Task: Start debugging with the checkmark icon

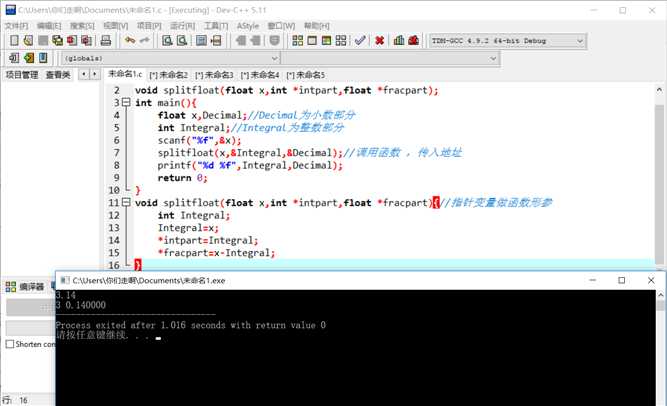Action: coord(360,40)
